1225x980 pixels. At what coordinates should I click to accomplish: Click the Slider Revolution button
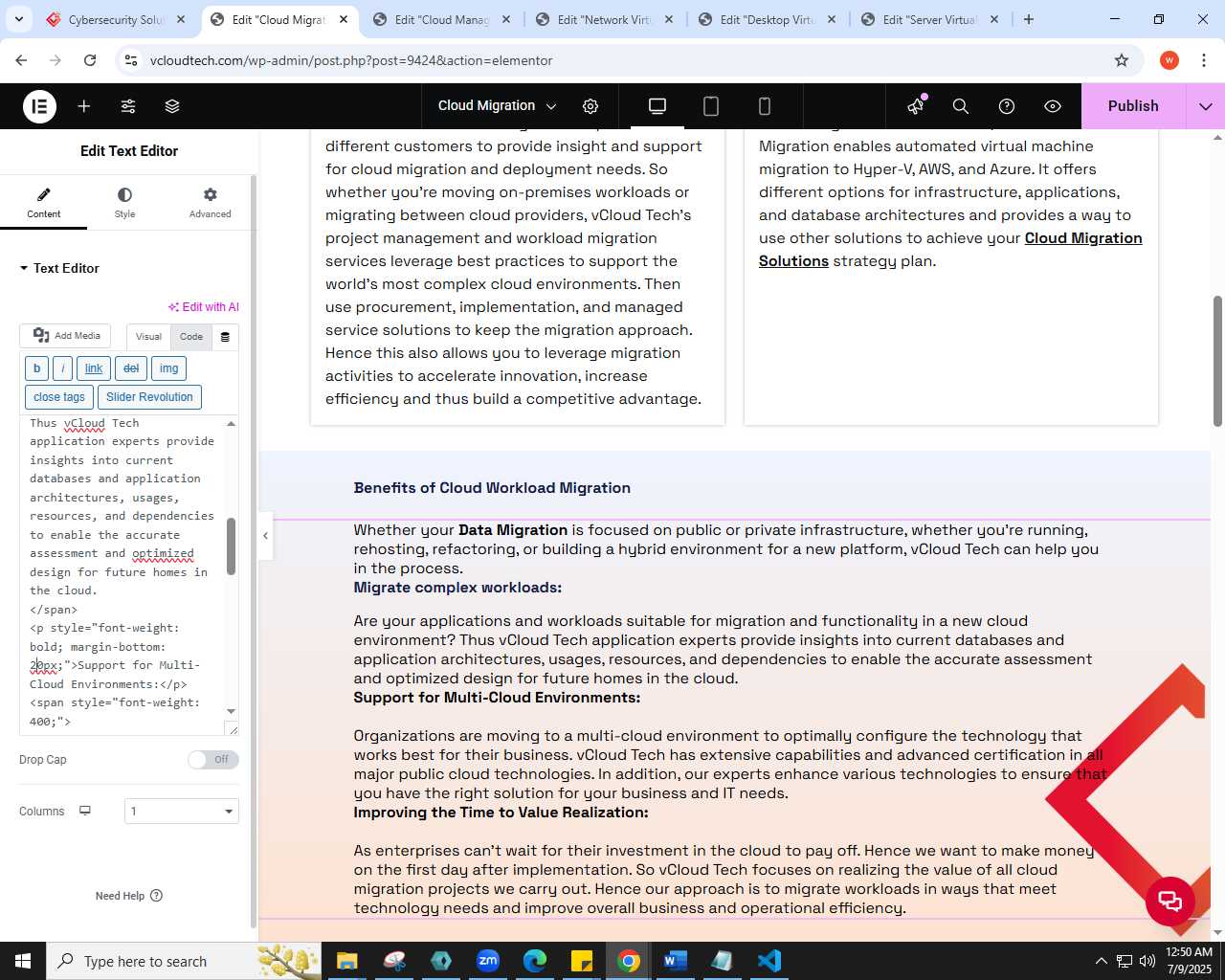coord(149,397)
